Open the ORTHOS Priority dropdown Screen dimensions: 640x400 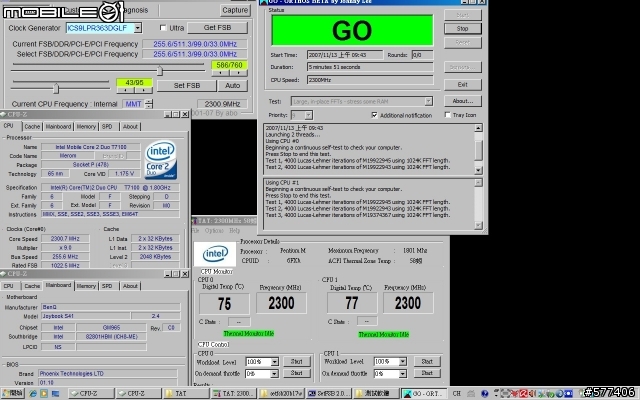(309, 115)
